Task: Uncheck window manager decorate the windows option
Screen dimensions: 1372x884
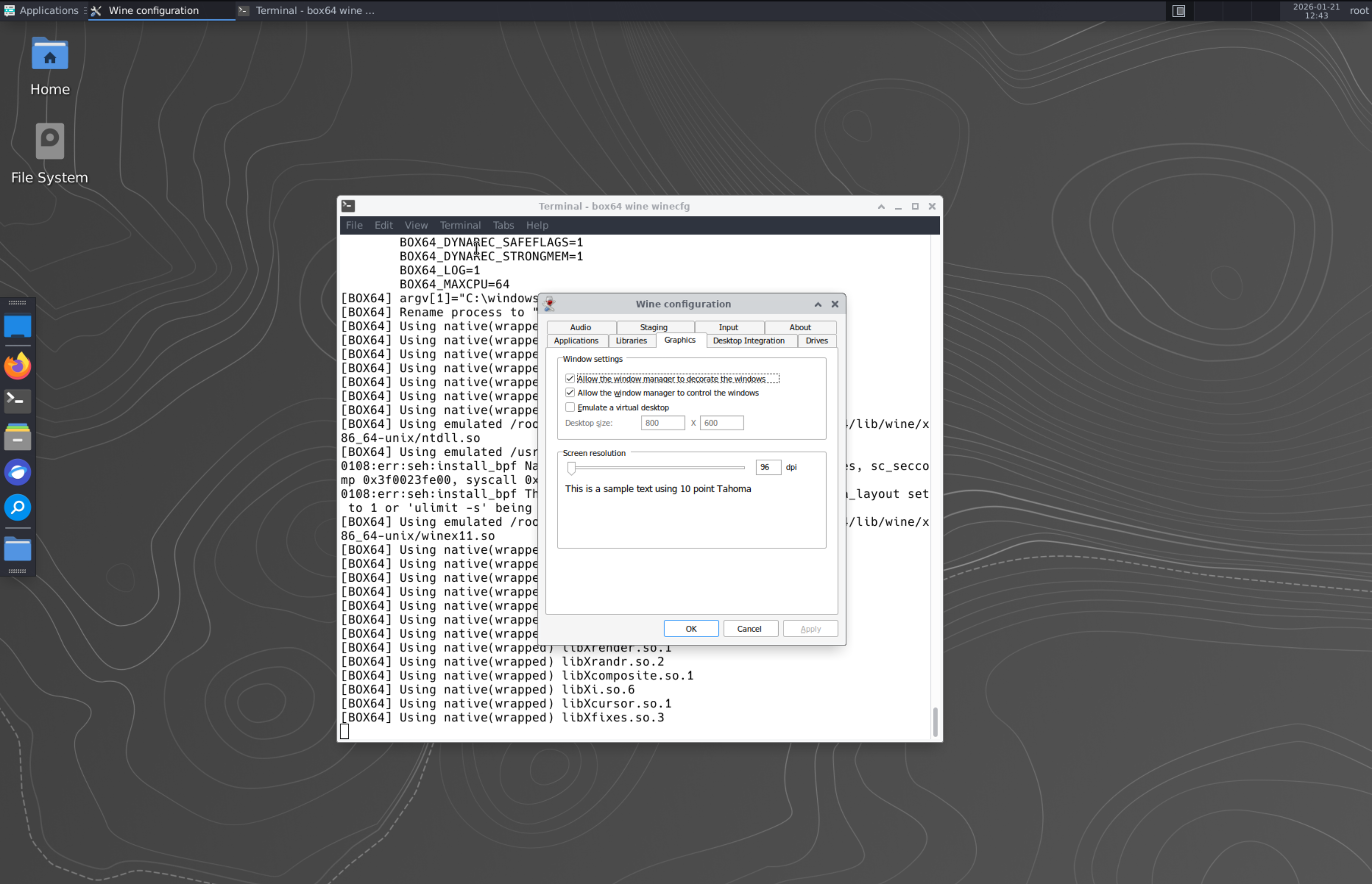Action: (570, 378)
